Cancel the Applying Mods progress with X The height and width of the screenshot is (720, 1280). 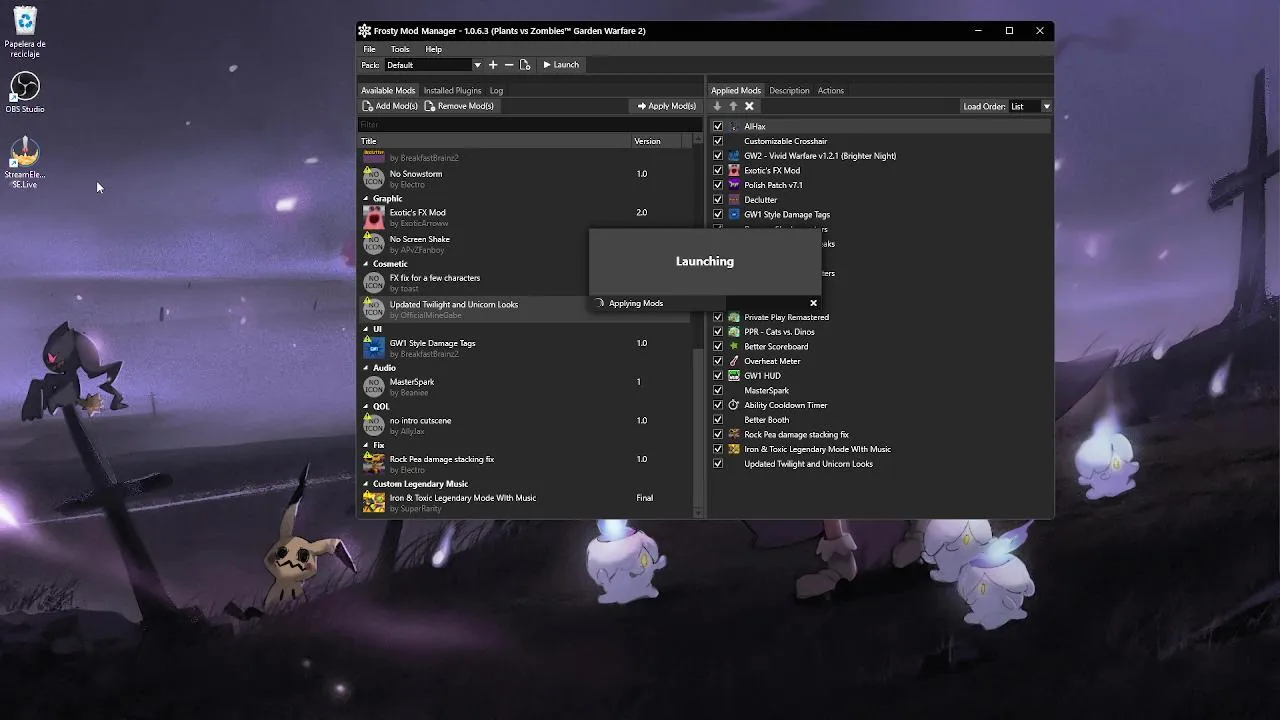(813, 303)
